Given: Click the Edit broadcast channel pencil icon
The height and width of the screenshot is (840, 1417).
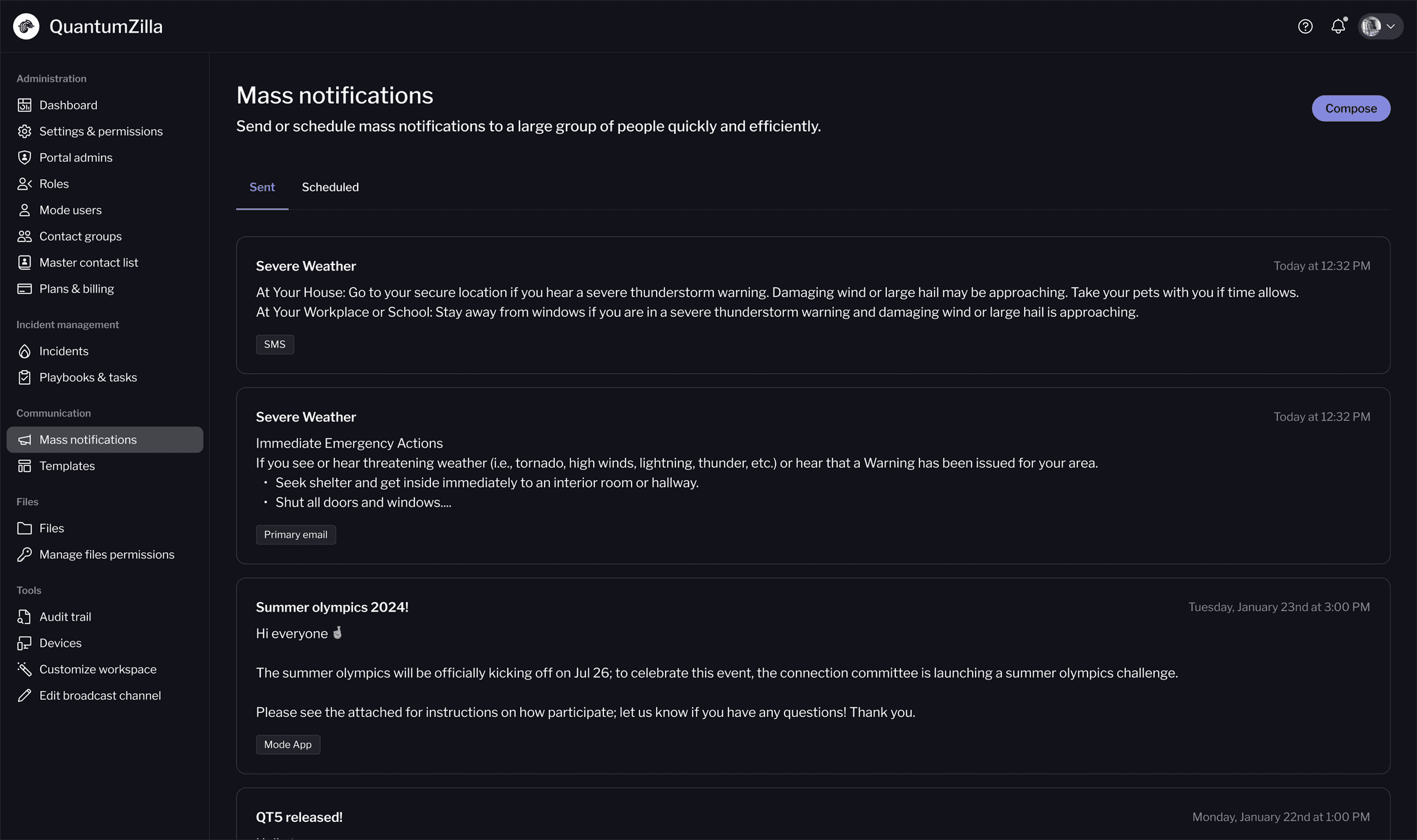Looking at the screenshot, I should point(25,696).
